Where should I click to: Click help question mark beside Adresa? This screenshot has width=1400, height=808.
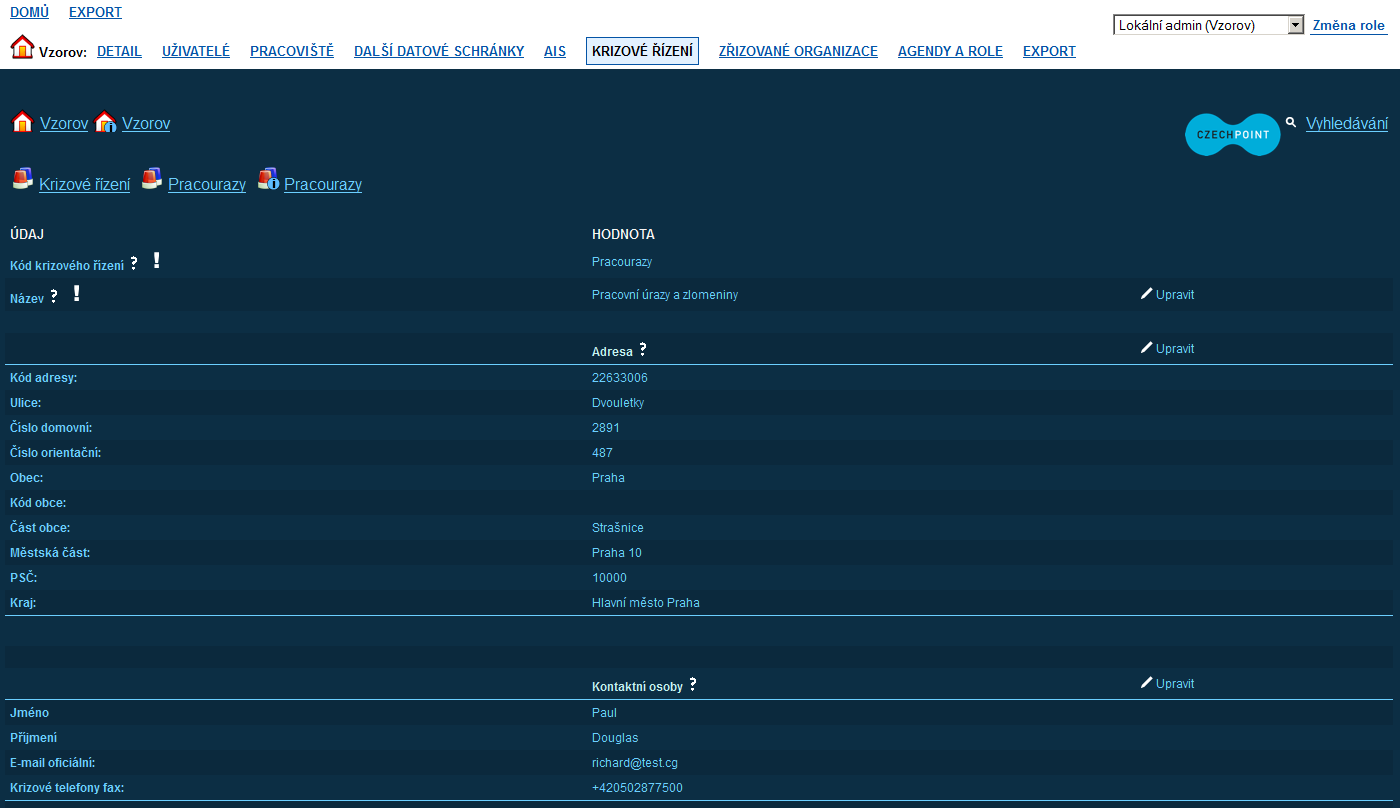coord(643,350)
